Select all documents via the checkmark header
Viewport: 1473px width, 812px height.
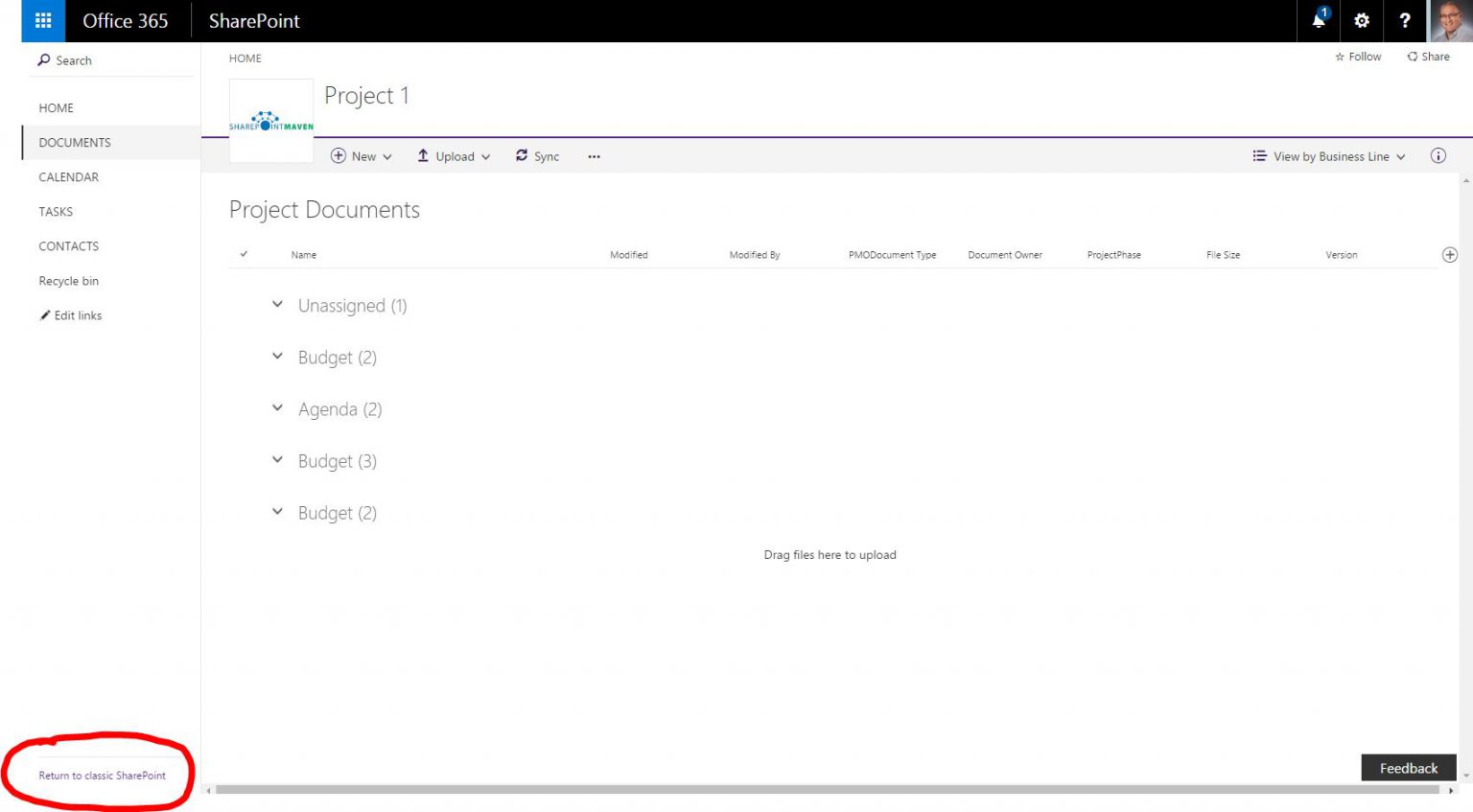click(245, 254)
